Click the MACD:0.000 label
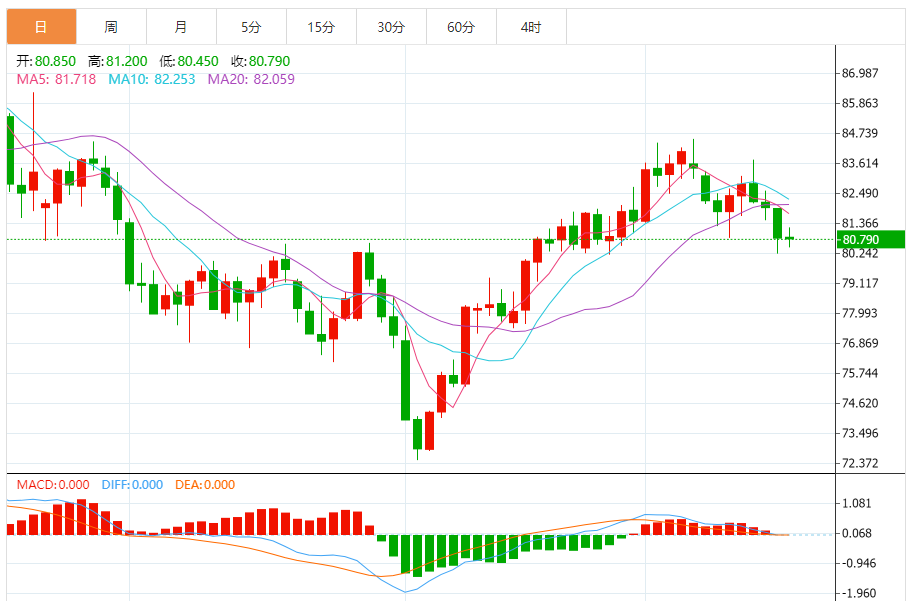The image size is (909, 601). (53, 485)
